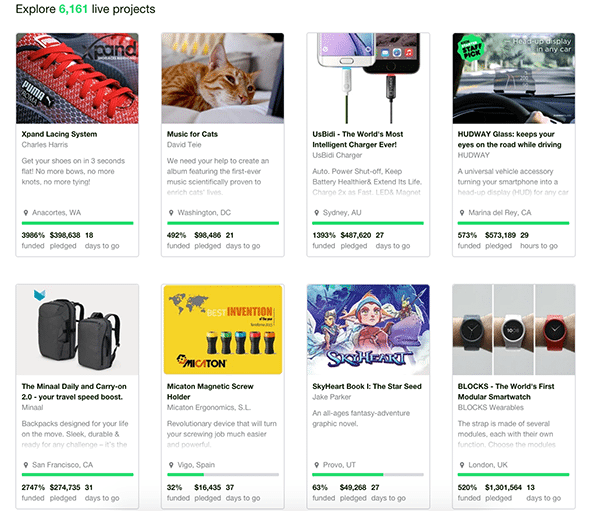Click the location pin beside Washington, DC

click(170, 213)
